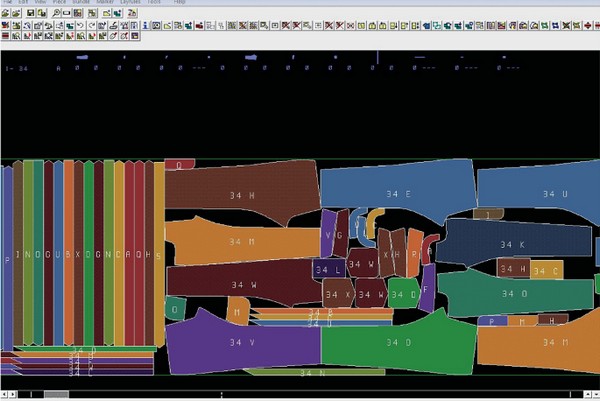Select the orange vertical strip labeled B
Viewport: 600px width, 401px height.
68,253
